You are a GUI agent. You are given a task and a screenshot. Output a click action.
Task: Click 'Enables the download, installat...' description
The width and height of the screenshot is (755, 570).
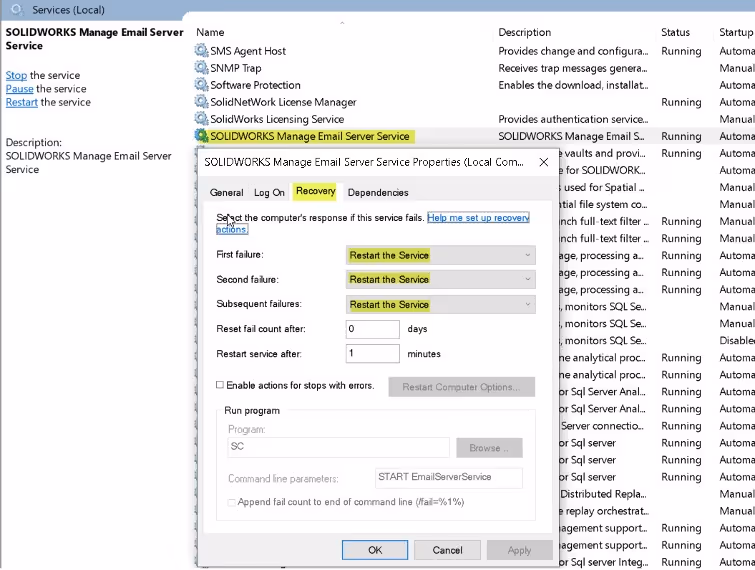tap(573, 85)
